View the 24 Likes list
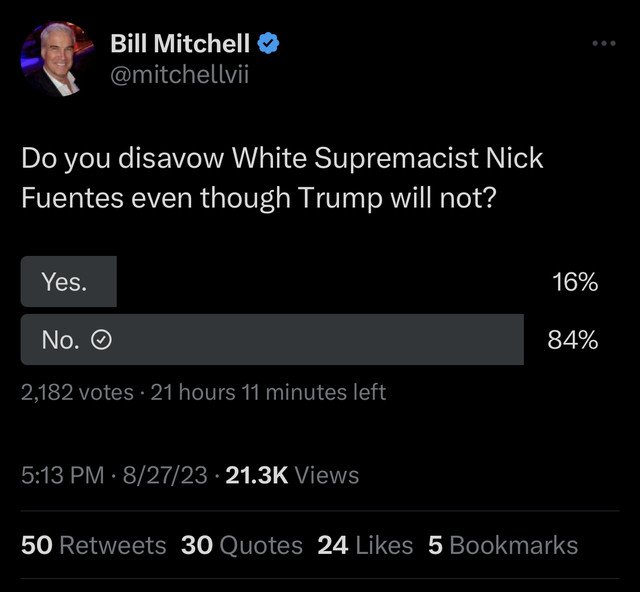This screenshot has width=640, height=592. click(x=365, y=545)
